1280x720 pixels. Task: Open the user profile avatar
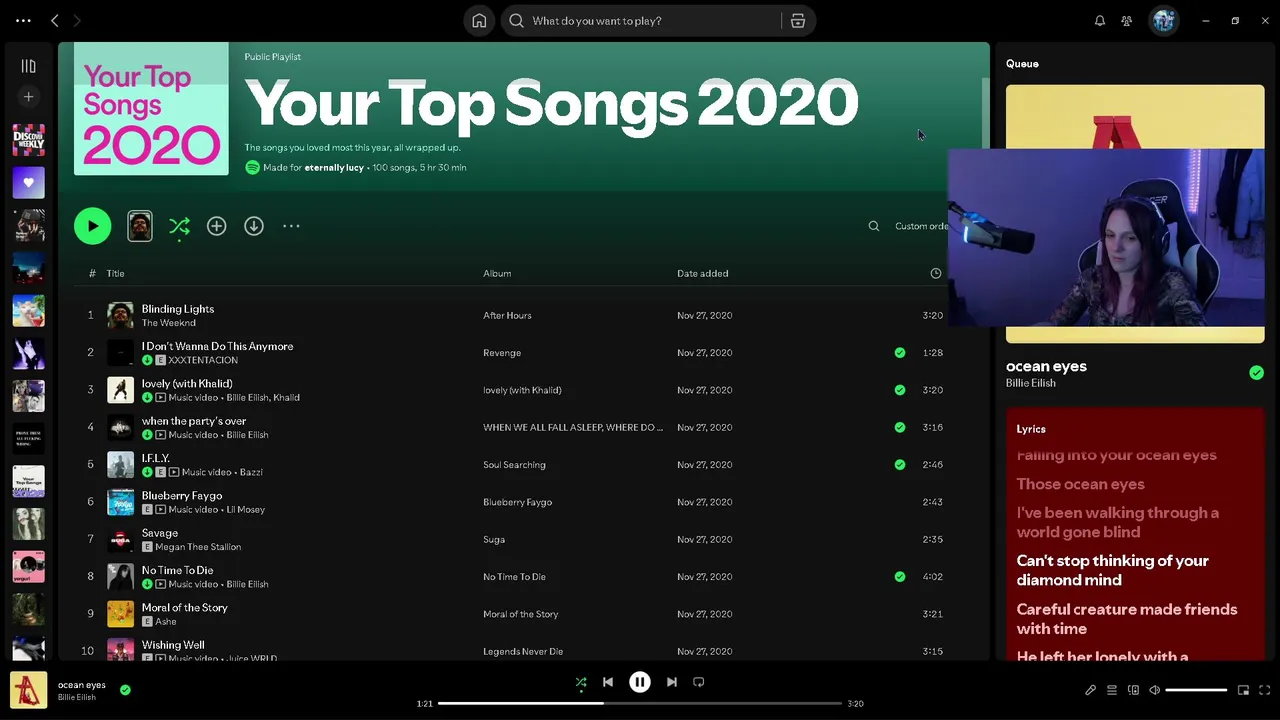pyautogui.click(x=1164, y=21)
